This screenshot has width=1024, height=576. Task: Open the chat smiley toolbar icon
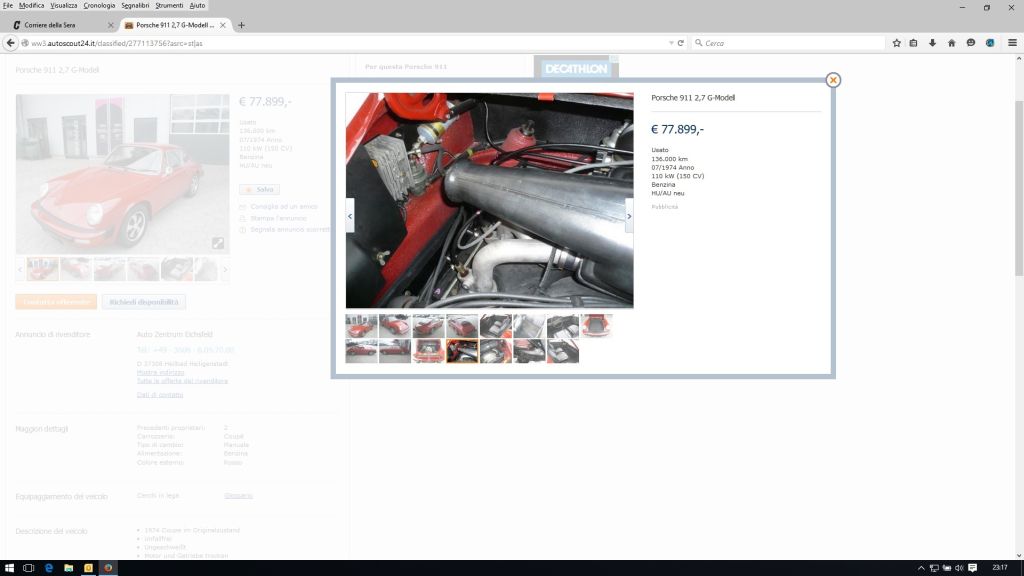point(971,43)
